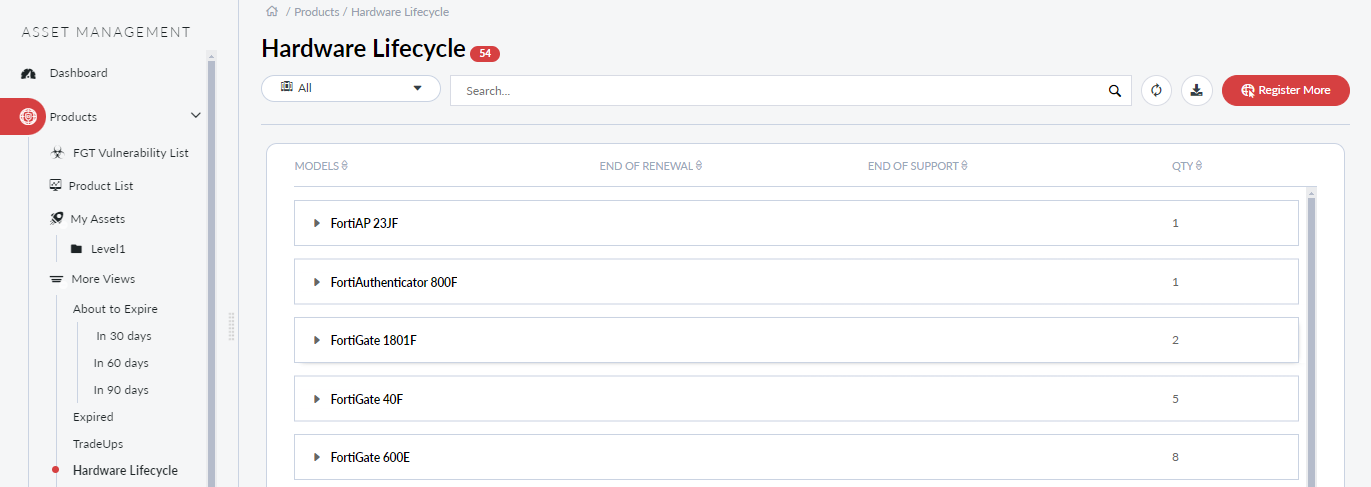1371x487 pixels.
Task: Open the Dashboard menu item
Action: point(79,73)
